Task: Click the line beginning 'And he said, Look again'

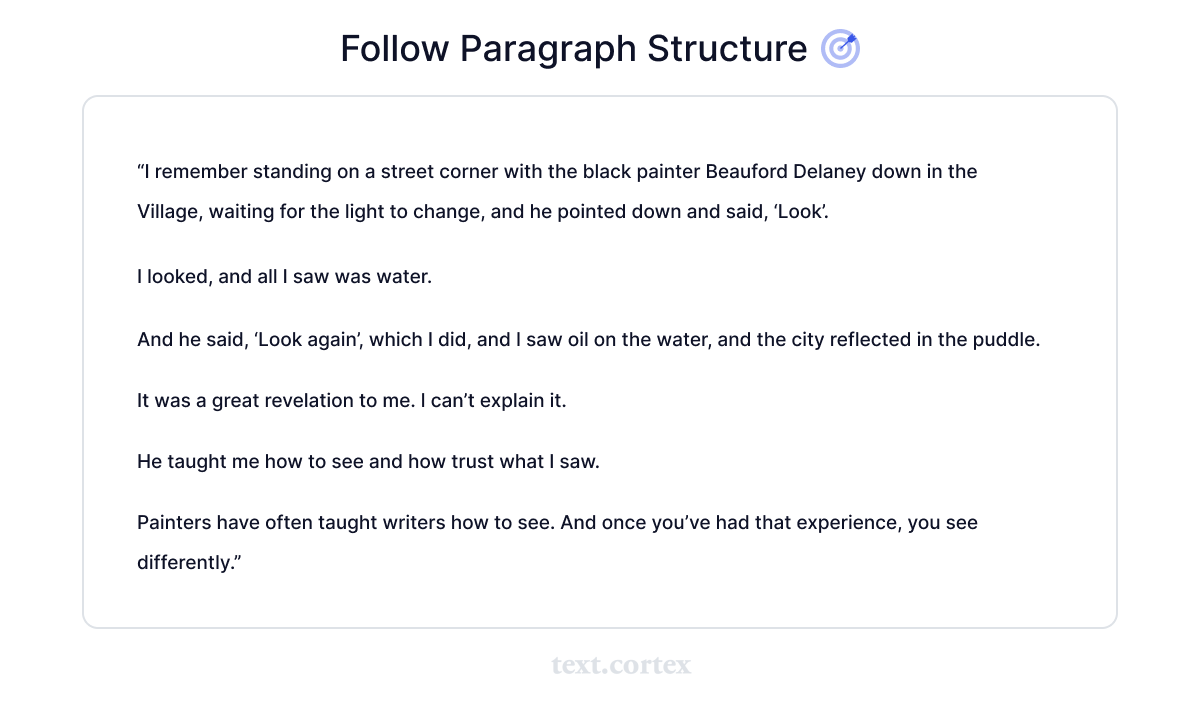Action: [x=589, y=340]
